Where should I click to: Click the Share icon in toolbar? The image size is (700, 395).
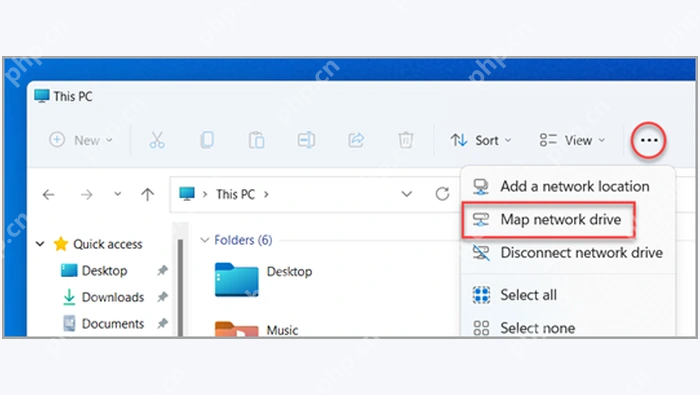(356, 140)
